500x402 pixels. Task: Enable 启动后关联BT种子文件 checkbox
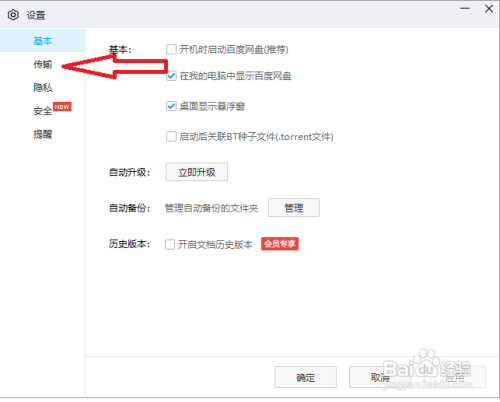click(x=171, y=136)
